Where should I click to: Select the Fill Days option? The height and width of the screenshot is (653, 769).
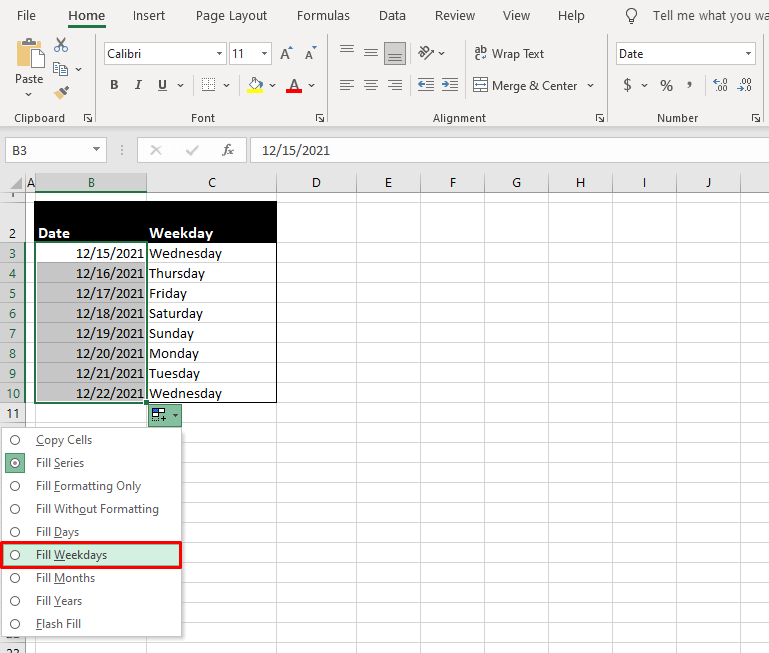click(x=92, y=532)
